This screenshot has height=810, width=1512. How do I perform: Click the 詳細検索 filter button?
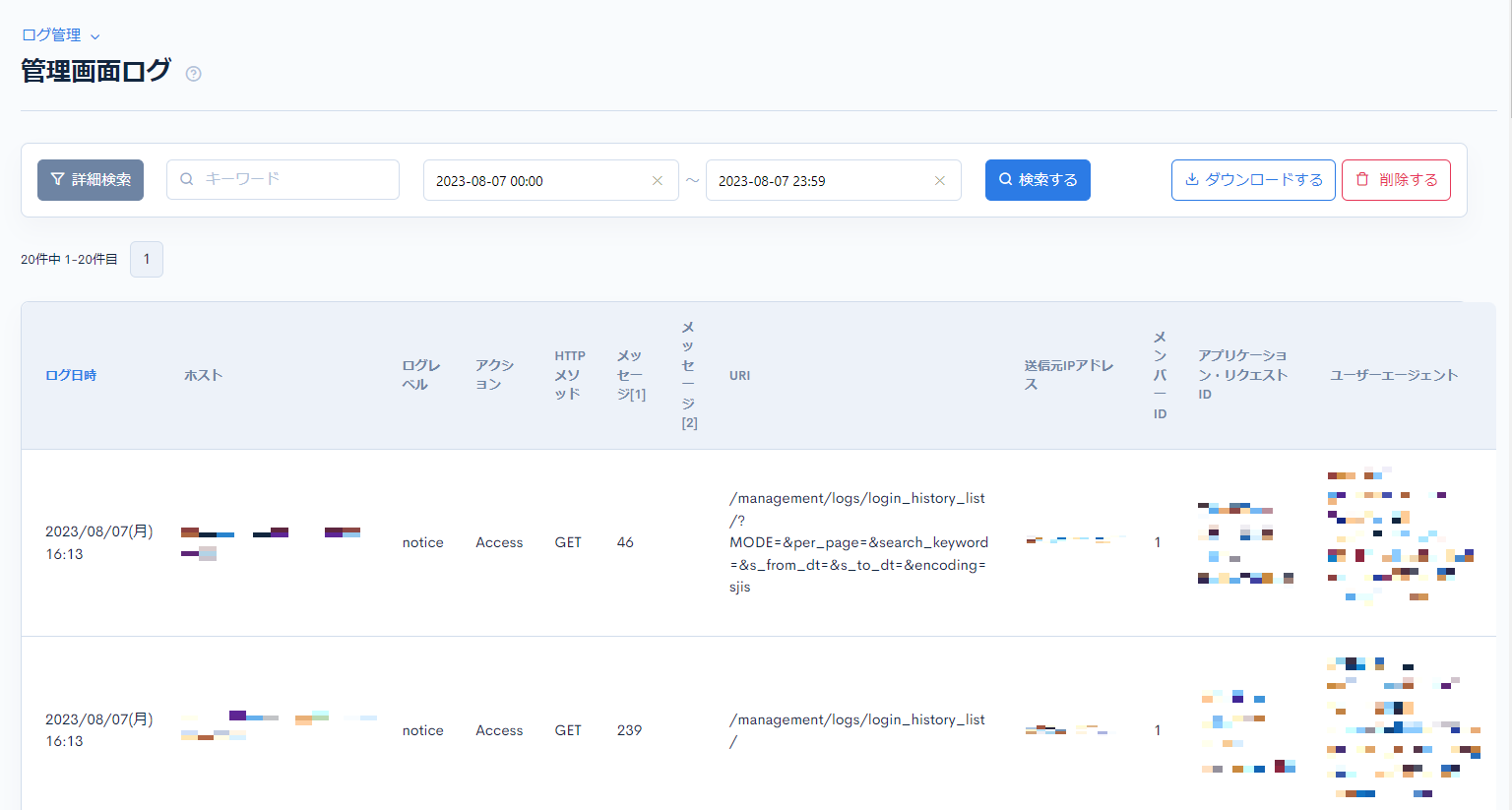click(x=91, y=180)
